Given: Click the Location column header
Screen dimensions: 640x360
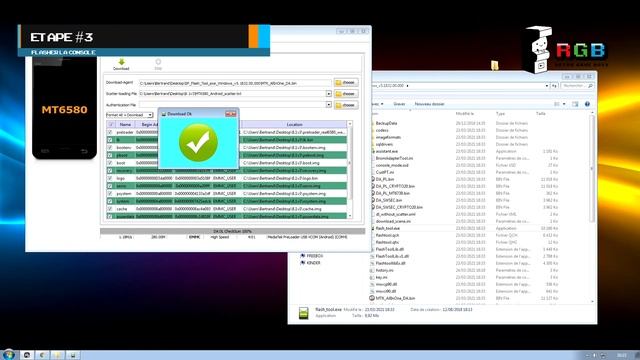Looking at the screenshot, I should pyautogui.click(x=294, y=124).
